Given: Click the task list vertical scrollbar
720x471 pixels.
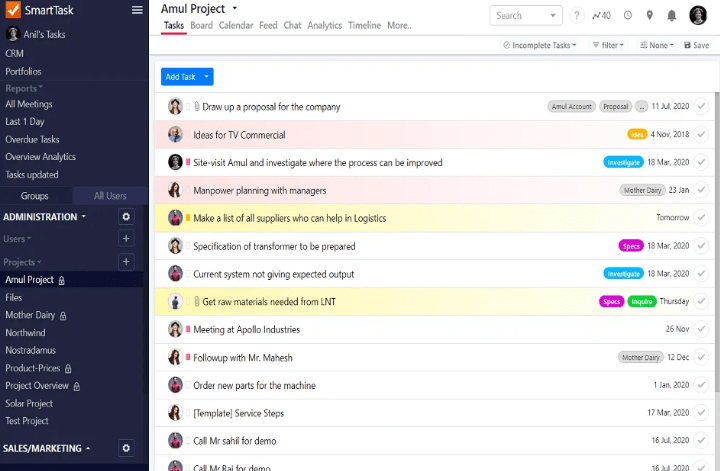Looking at the screenshot, I should 717,242.
